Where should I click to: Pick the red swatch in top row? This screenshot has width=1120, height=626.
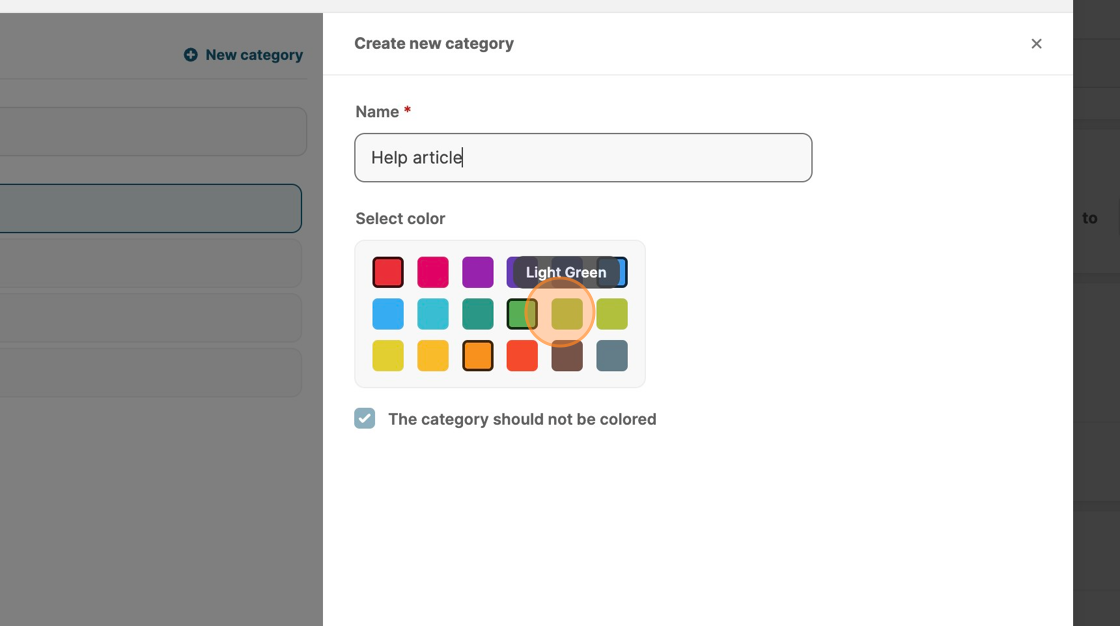point(388,272)
